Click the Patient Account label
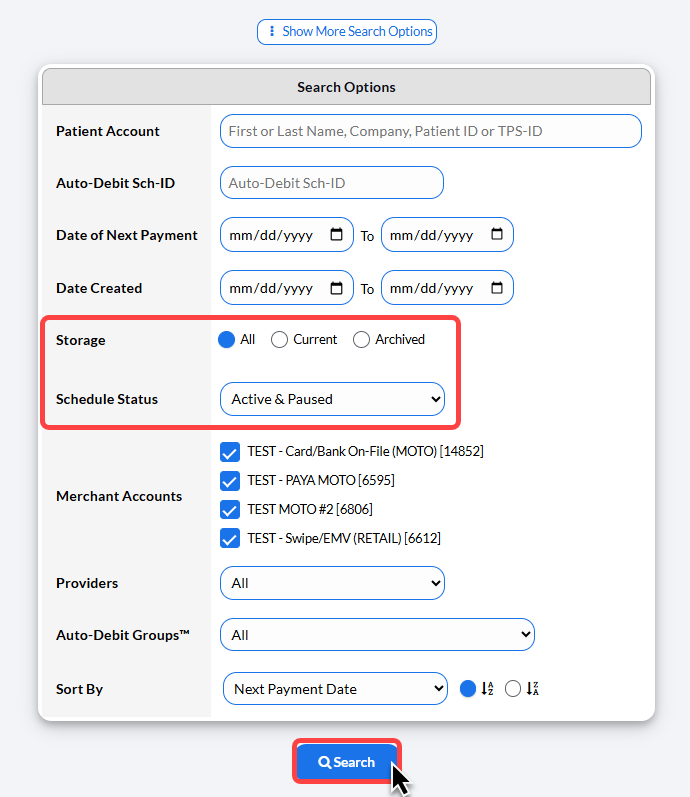 tap(108, 131)
